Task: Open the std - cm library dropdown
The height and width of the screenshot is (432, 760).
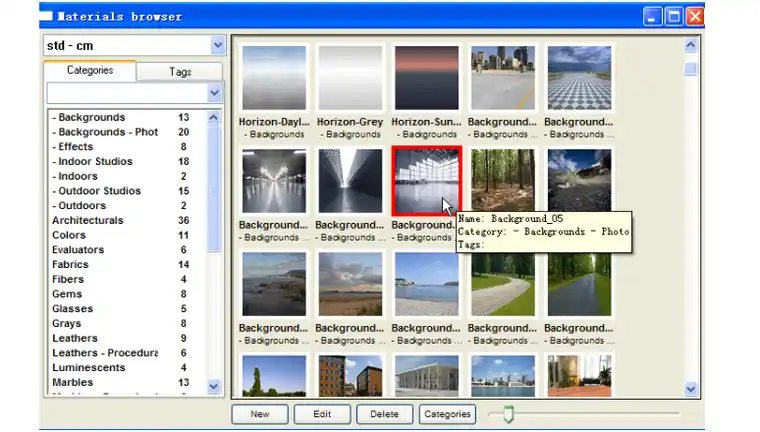Action: (x=218, y=45)
